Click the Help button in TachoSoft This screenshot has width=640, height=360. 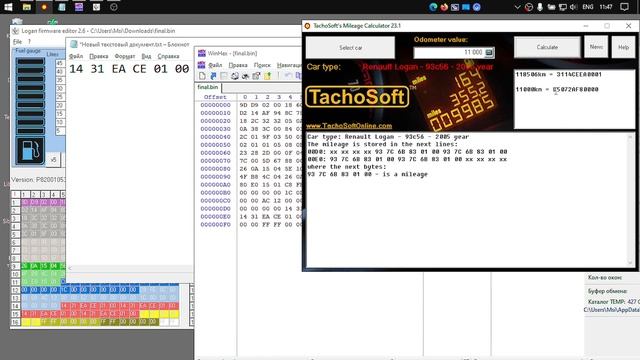(623, 47)
